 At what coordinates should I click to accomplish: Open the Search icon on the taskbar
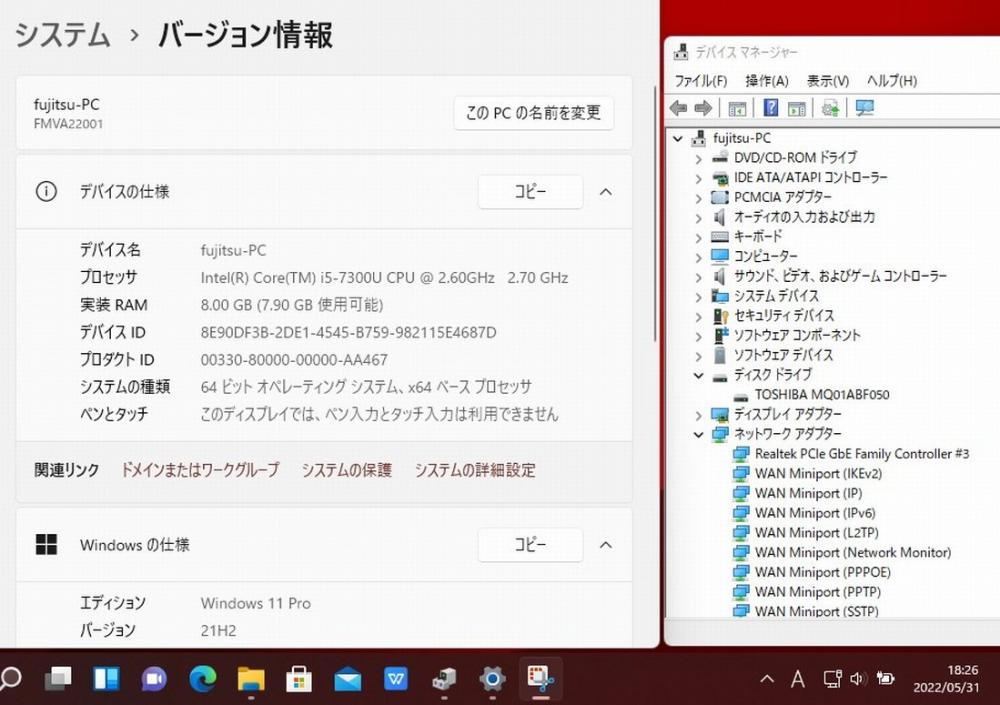tap(11, 678)
